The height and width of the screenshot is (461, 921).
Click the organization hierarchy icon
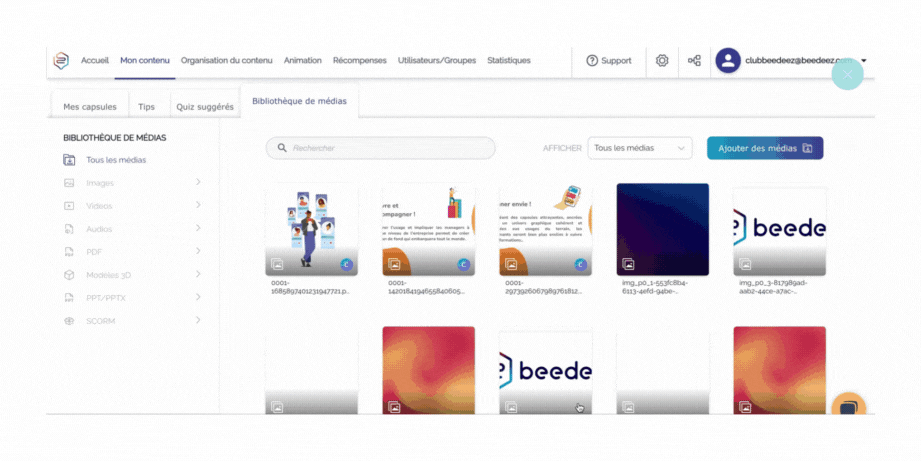point(694,61)
